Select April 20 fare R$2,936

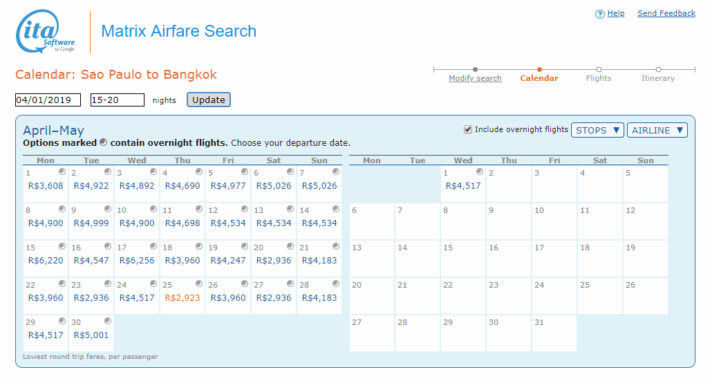(x=274, y=260)
